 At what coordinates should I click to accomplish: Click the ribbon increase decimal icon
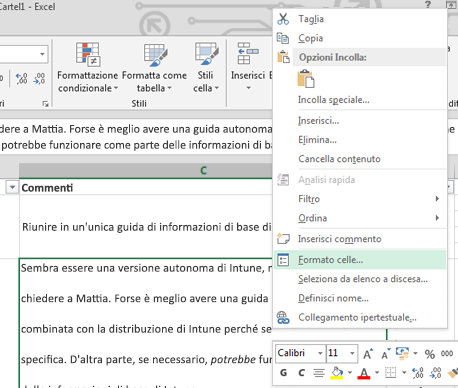(x=22, y=79)
